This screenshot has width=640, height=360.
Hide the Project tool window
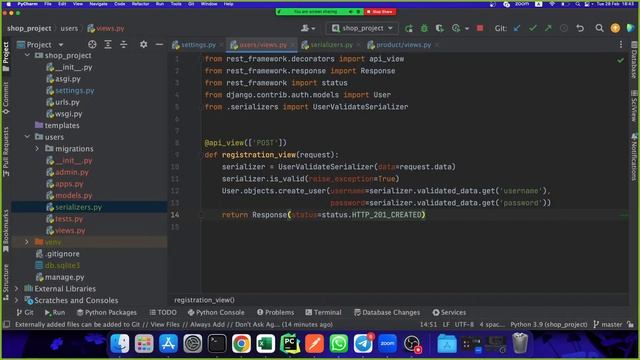[x=159, y=44]
